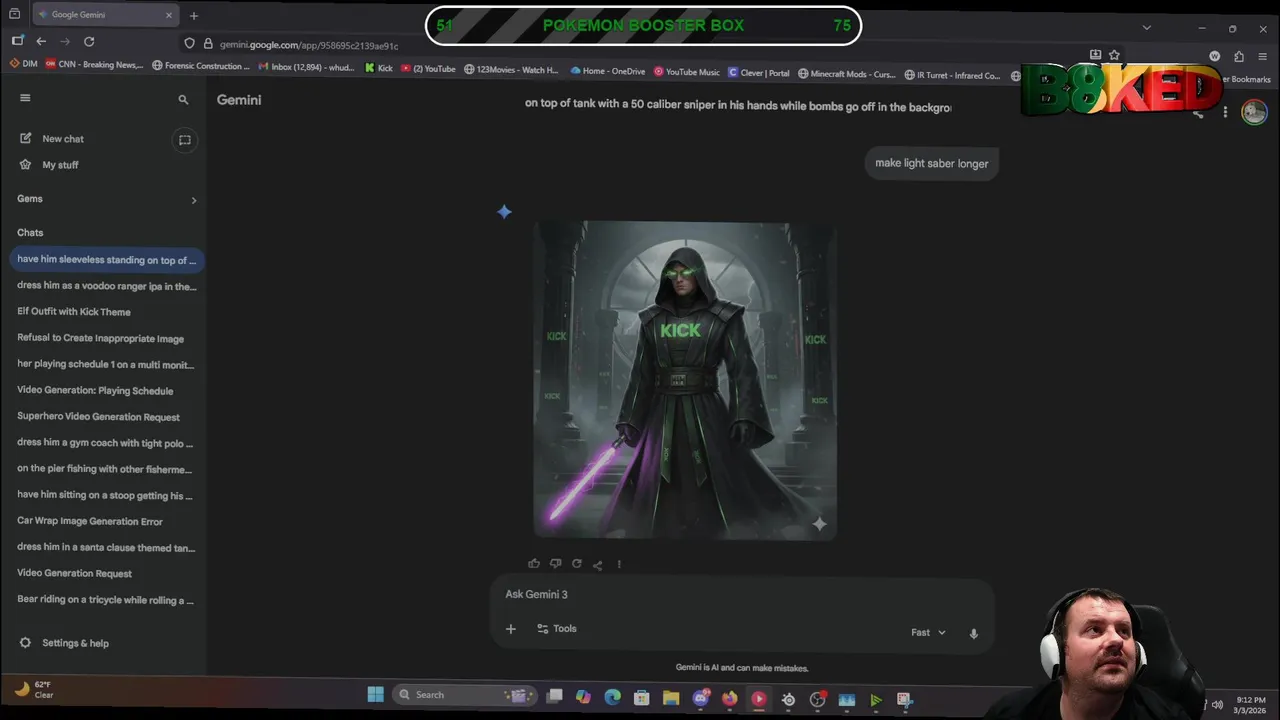
Task: Expand the Gems section chevron
Action: (194, 200)
